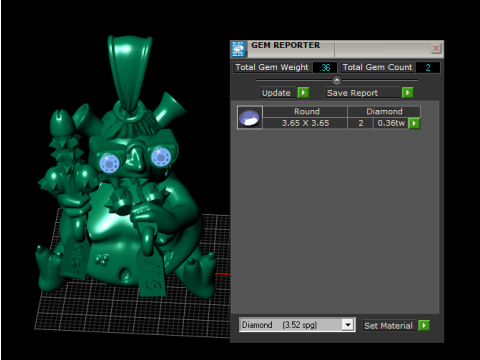Click the Update label button
Screen dimensions: 480x360
[x=278, y=93]
